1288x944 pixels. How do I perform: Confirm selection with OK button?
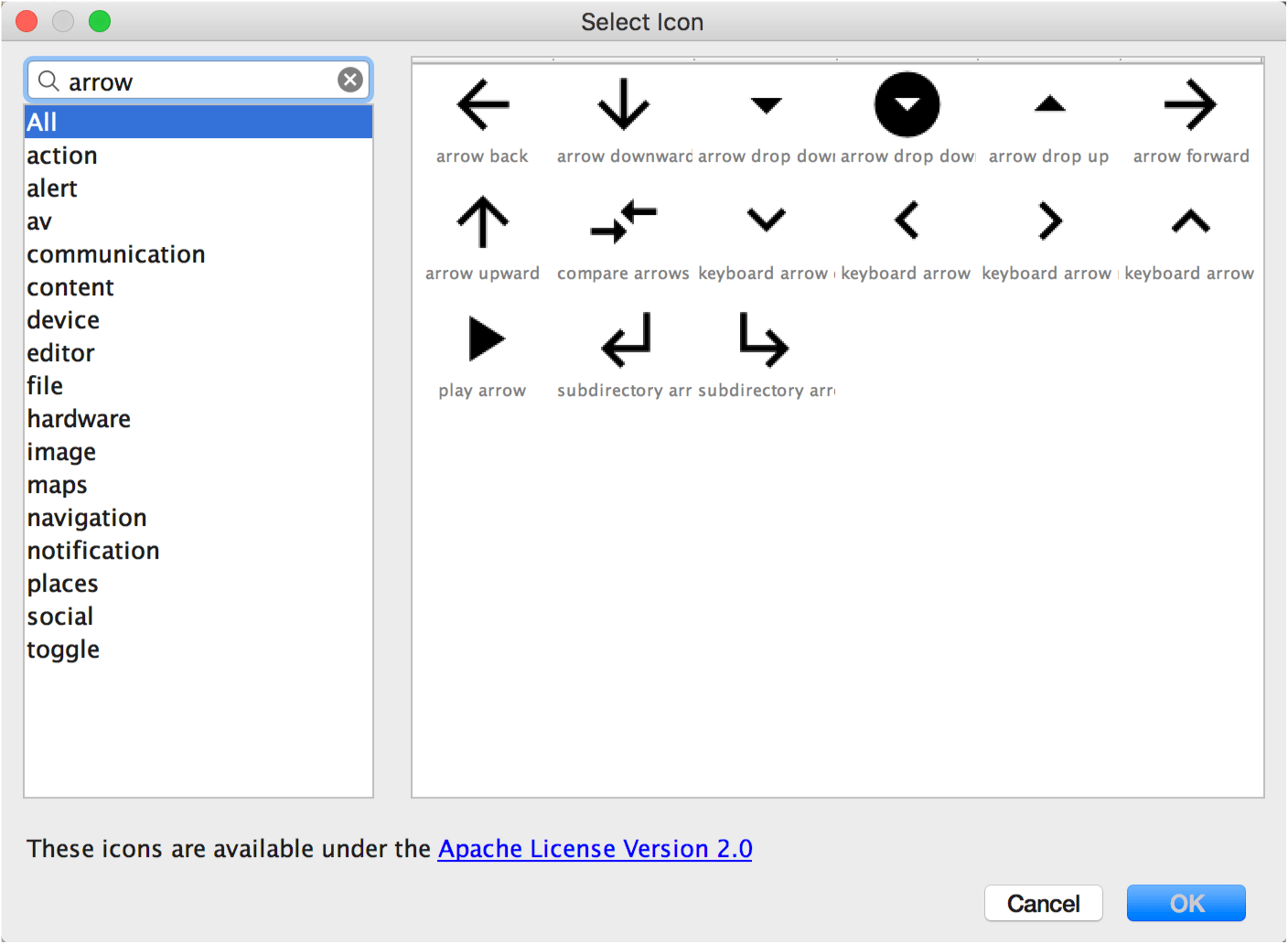1186,904
